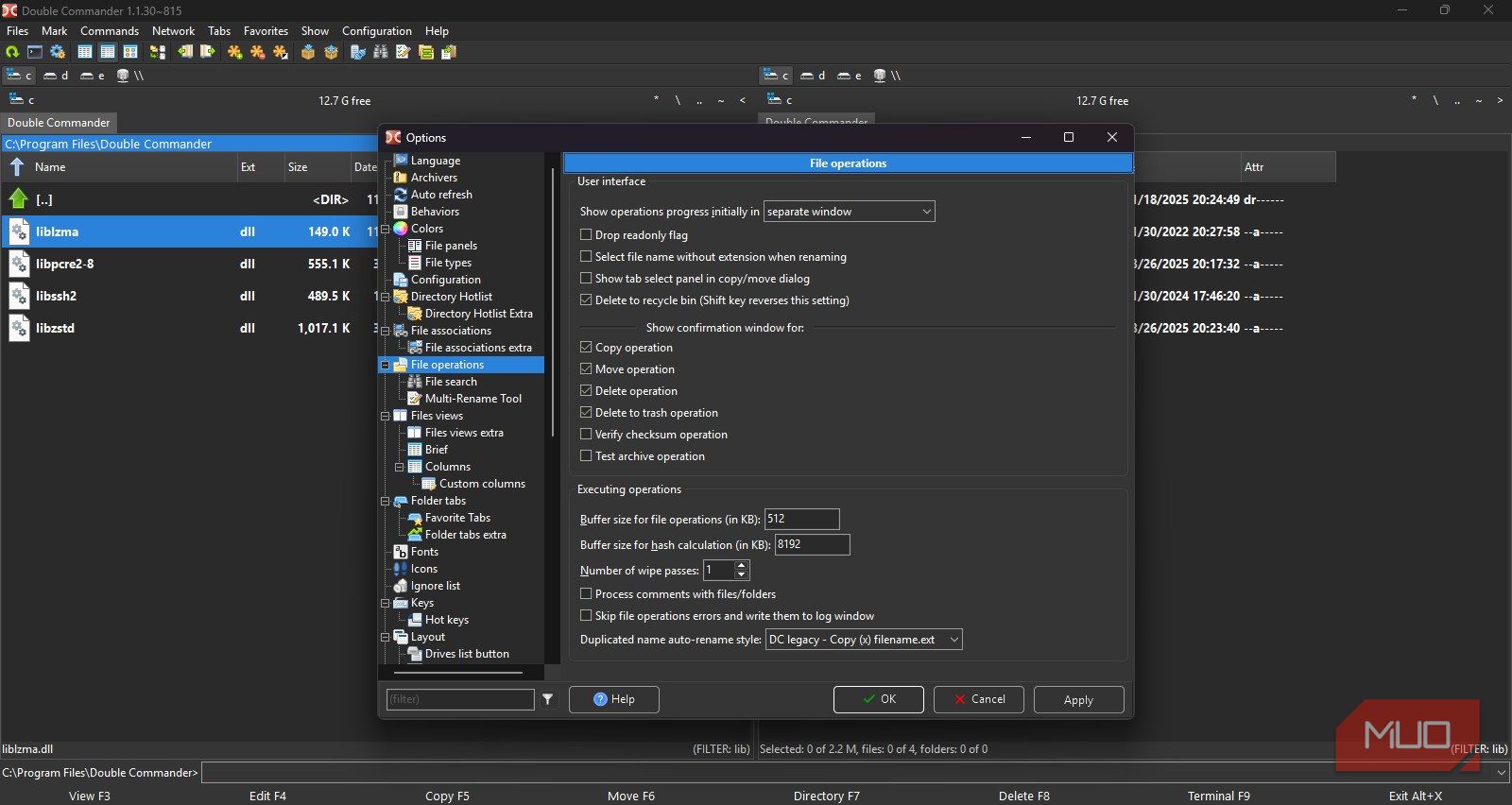The height and width of the screenshot is (805, 1512).
Task: Click the network drive icon in left panel
Action: pyautogui.click(x=123, y=76)
